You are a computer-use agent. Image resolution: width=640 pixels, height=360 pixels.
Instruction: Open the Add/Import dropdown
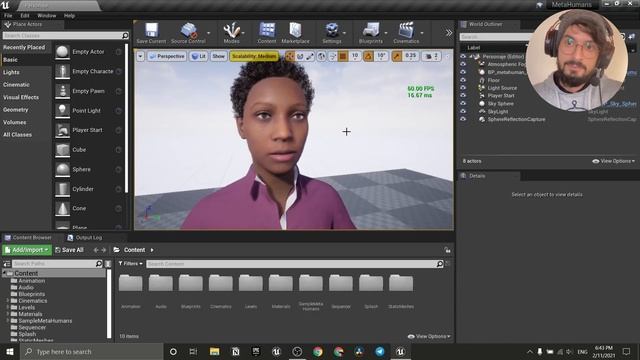27,250
